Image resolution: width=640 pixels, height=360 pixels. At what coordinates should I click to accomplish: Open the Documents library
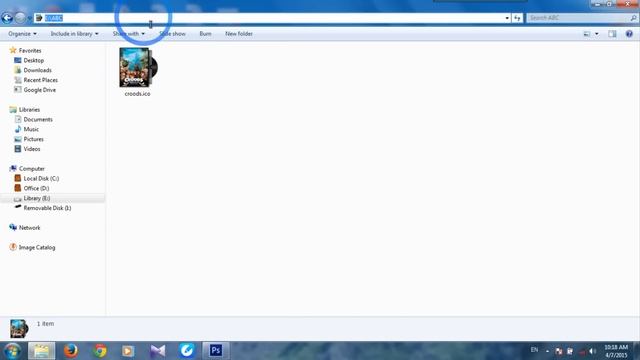tap(38, 120)
